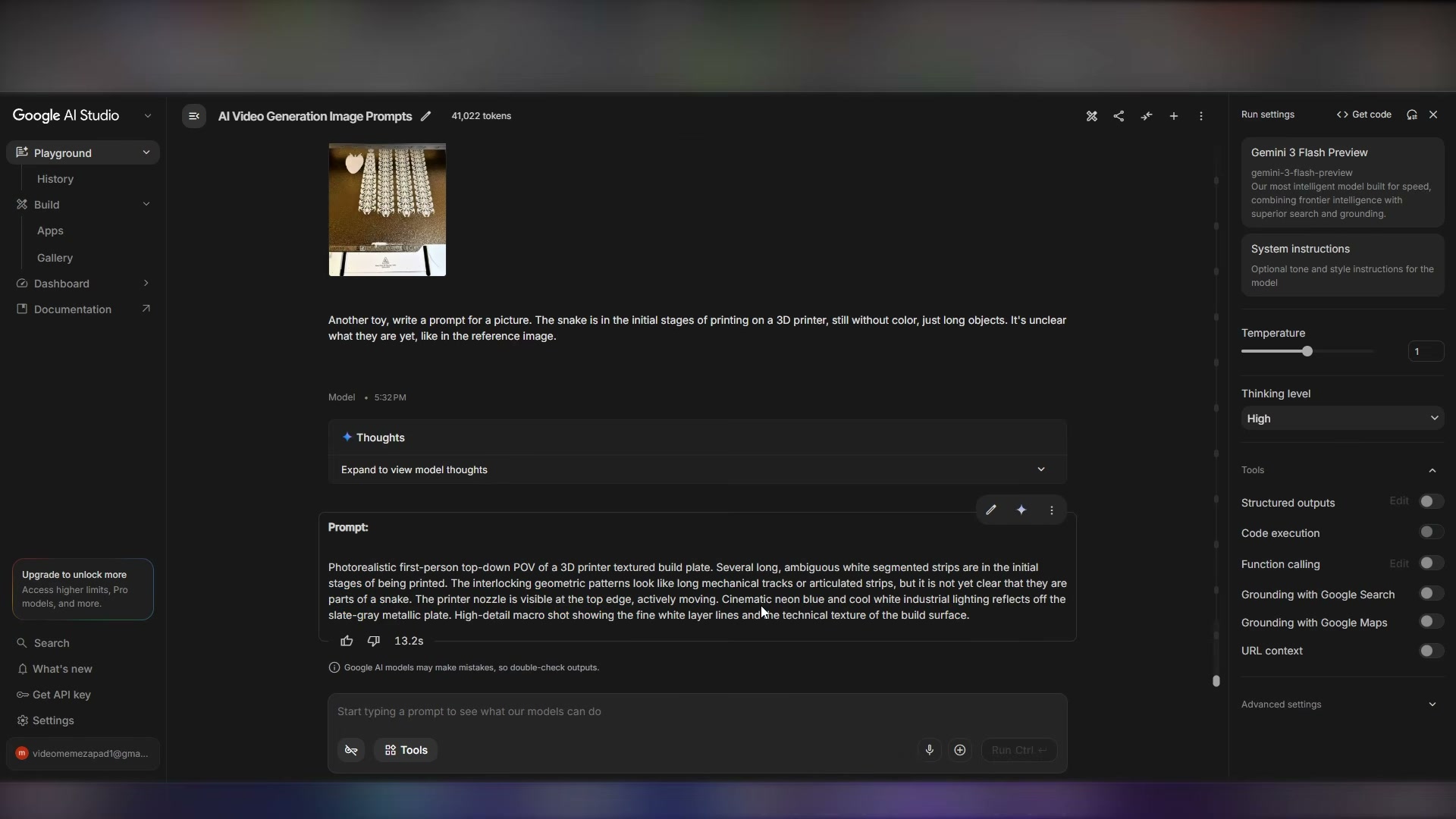The width and height of the screenshot is (1456, 819).
Task: Click Get code button
Action: coord(1364,115)
